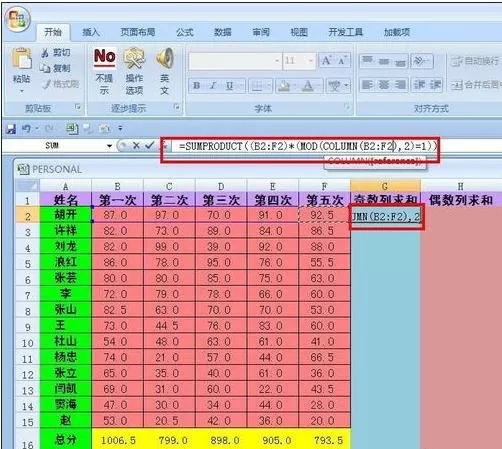The image size is (502, 449).
Task: Click the Cut (剪切) scissors button
Action: click(55, 53)
